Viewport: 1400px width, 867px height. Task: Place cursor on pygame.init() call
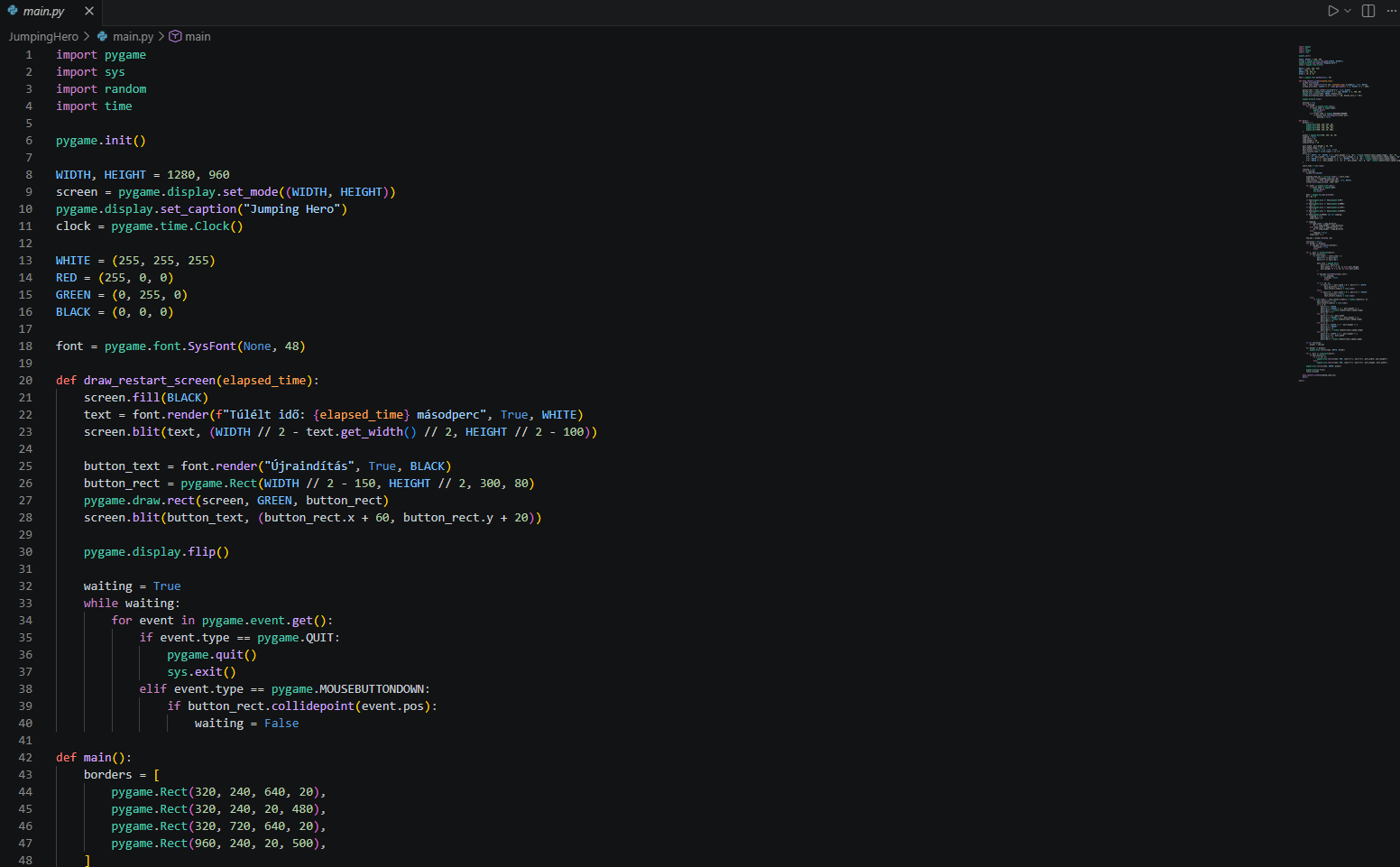[101, 140]
